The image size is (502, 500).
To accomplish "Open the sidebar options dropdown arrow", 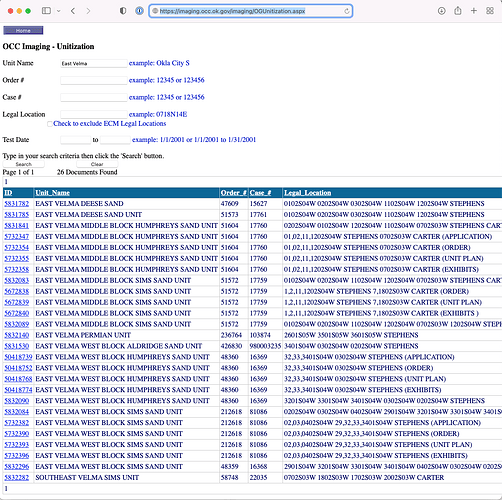I will coord(59,11).
